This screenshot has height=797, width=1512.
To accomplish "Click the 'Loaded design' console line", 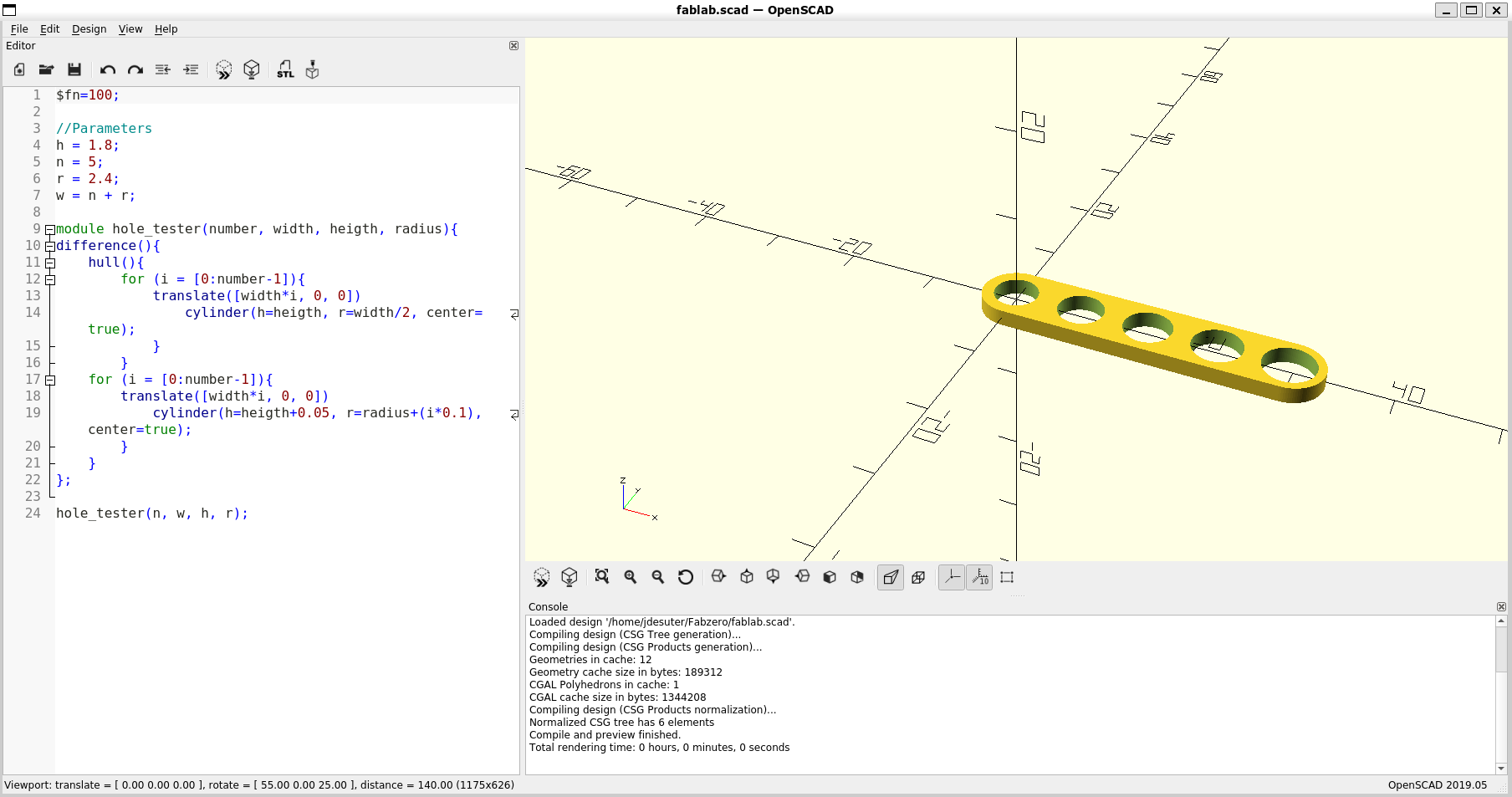I will tap(662, 622).
